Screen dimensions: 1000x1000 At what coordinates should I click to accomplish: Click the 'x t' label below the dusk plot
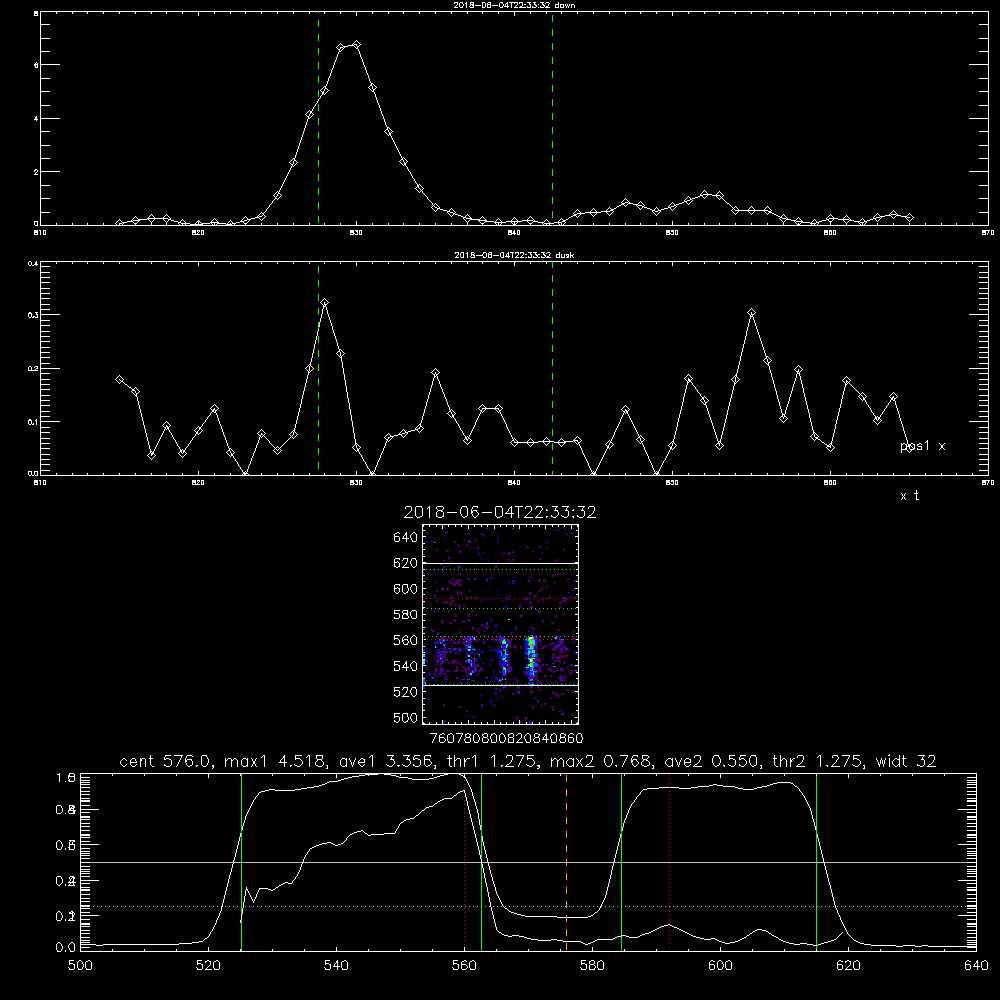(x=909, y=496)
